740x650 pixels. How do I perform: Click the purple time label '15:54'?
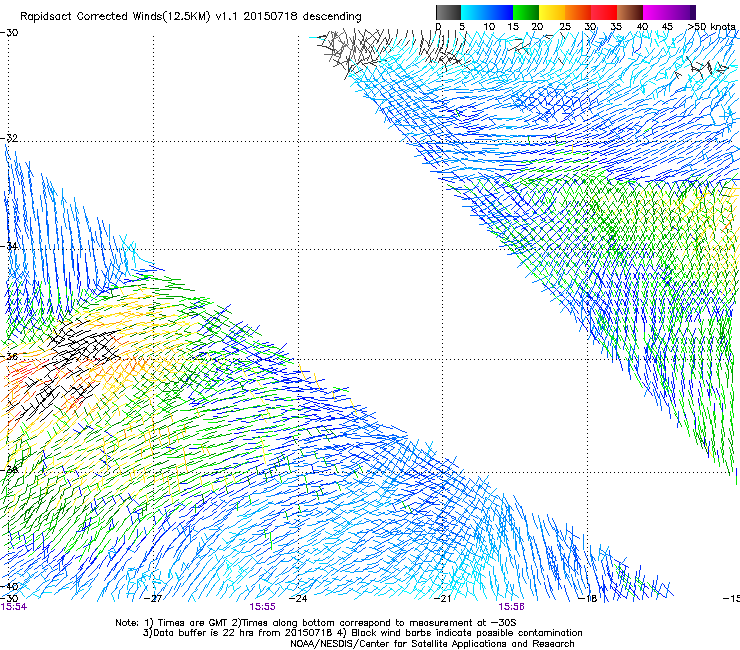[13, 607]
